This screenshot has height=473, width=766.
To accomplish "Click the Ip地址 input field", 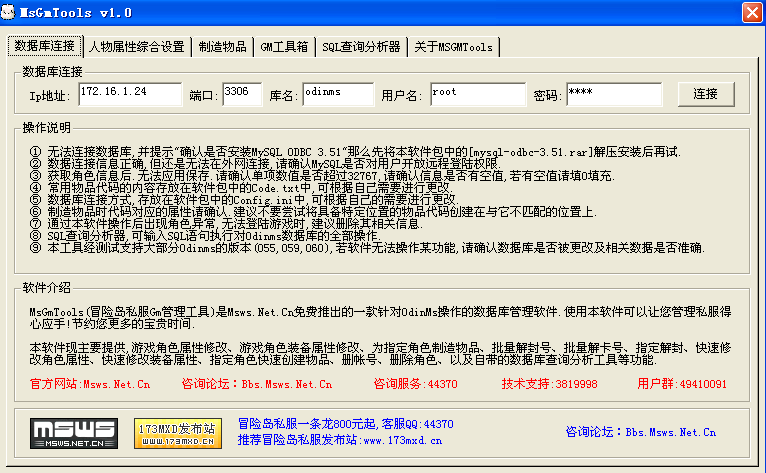I will 130,94.
